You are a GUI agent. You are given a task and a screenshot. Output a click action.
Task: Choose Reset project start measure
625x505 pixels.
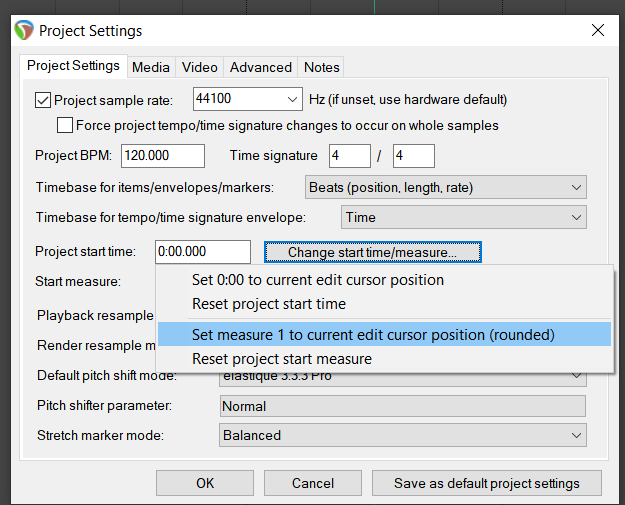pyautogui.click(x=281, y=358)
